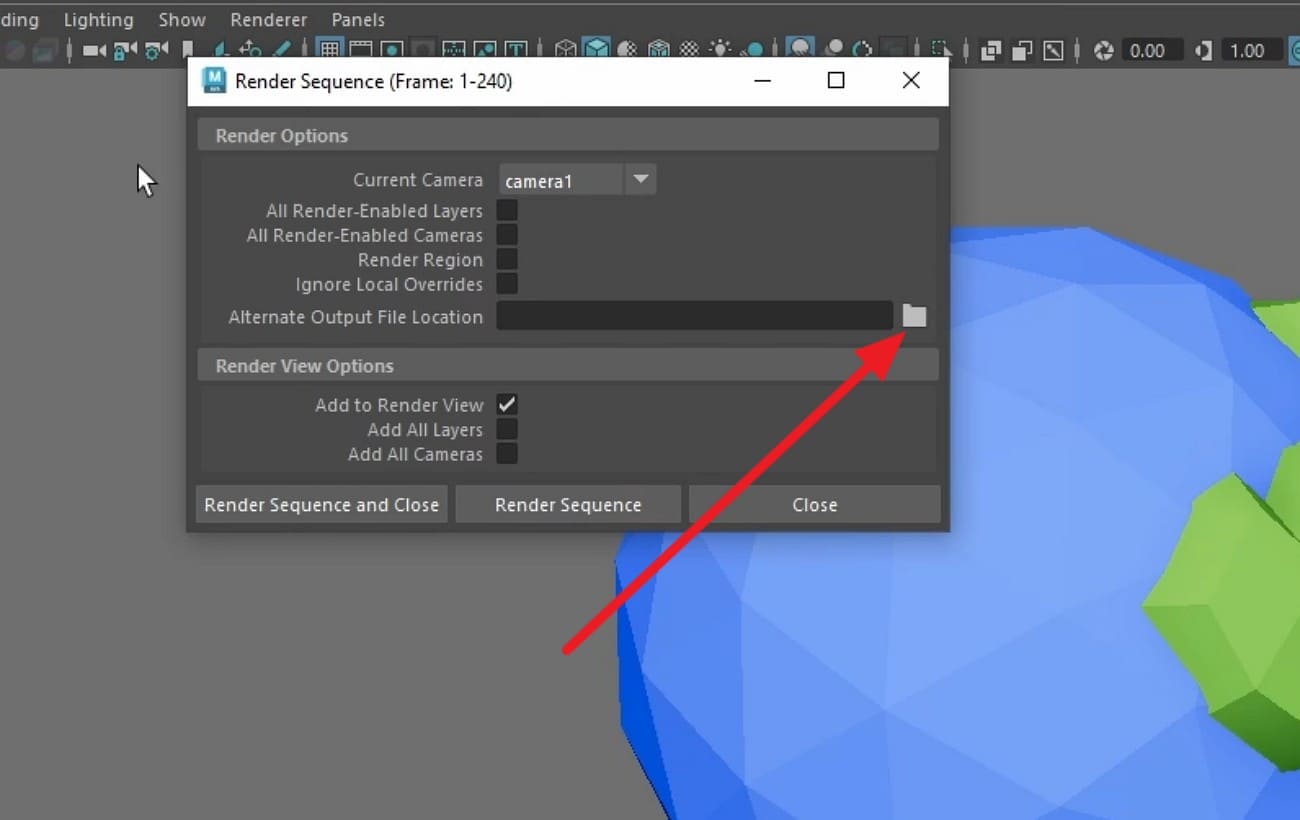Uncheck Add to Render View
1300x820 pixels.
[507, 404]
